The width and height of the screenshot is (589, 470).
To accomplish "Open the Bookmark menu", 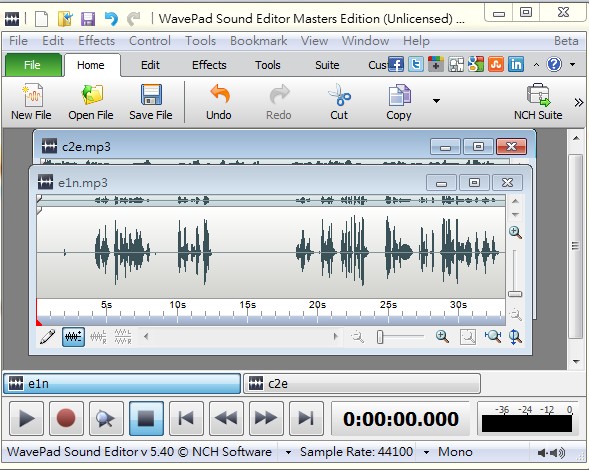I will coord(258,41).
